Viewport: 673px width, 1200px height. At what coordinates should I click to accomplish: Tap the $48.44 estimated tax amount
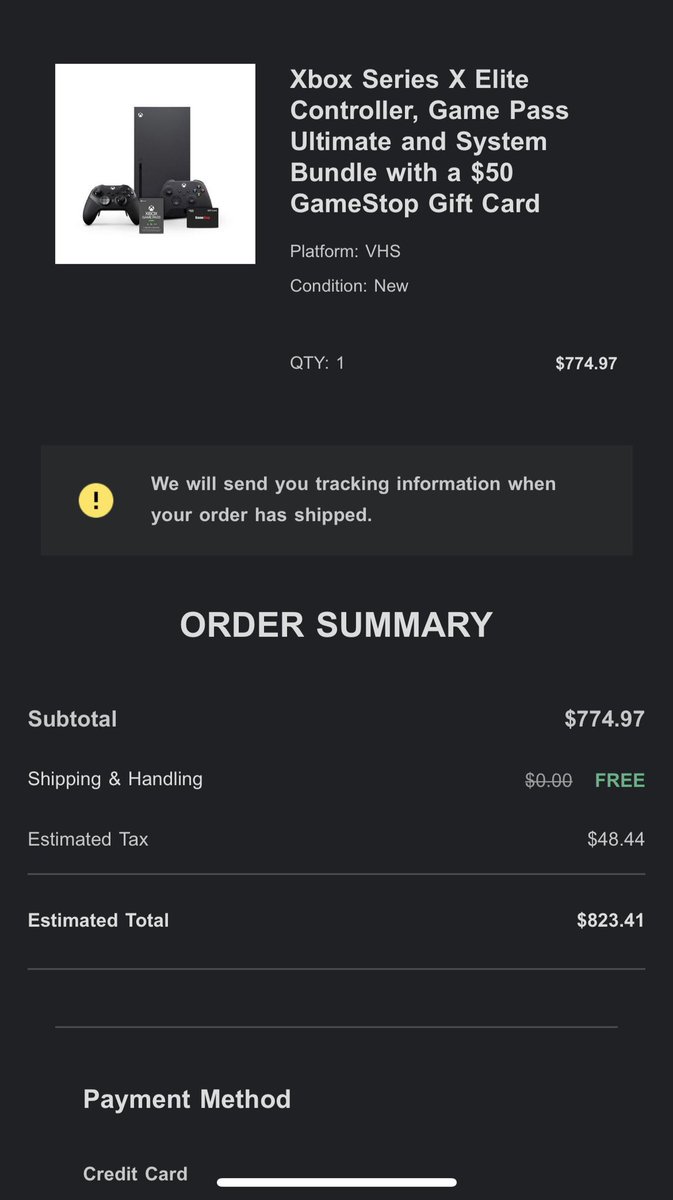point(616,839)
